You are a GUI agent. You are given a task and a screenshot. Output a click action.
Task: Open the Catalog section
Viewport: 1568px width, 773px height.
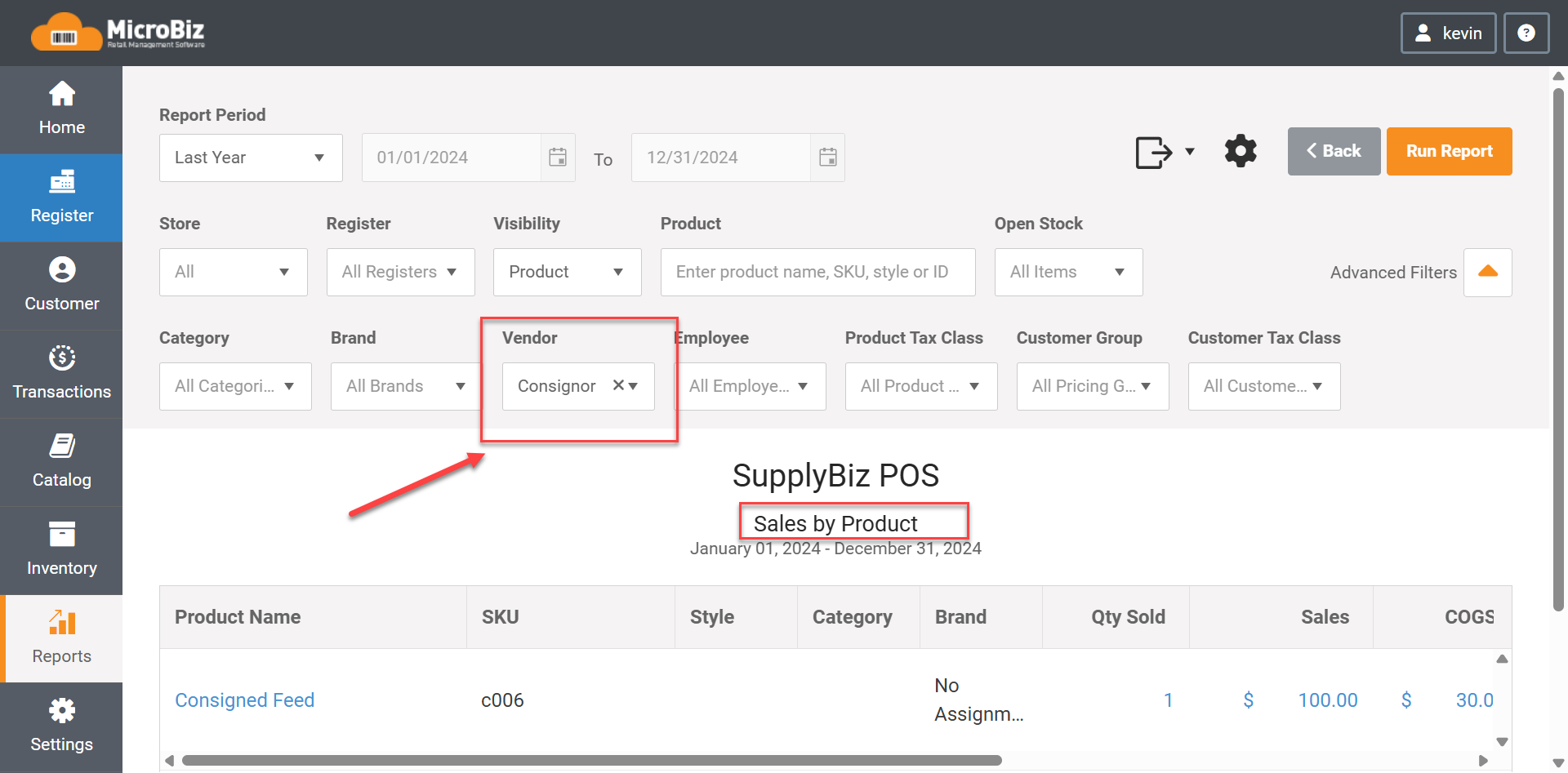pos(61,462)
